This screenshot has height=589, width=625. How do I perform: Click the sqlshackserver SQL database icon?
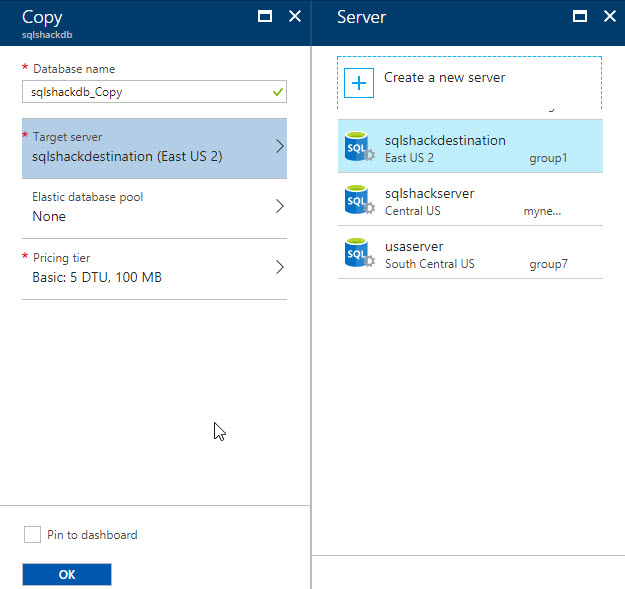point(358,200)
